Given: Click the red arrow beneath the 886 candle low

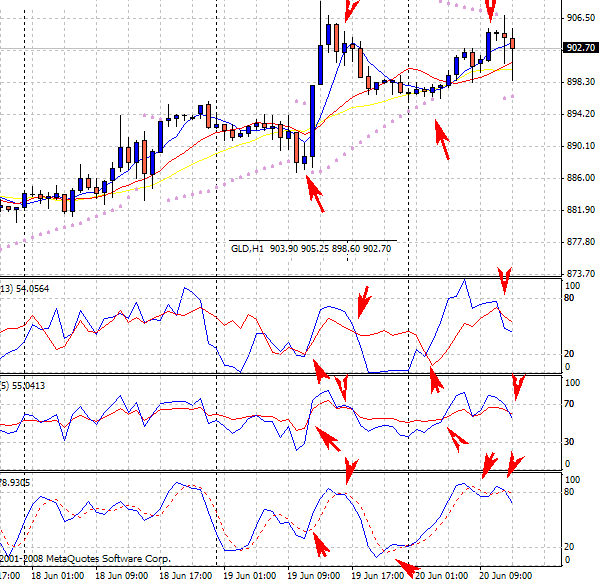Looking at the screenshot, I should tap(316, 192).
